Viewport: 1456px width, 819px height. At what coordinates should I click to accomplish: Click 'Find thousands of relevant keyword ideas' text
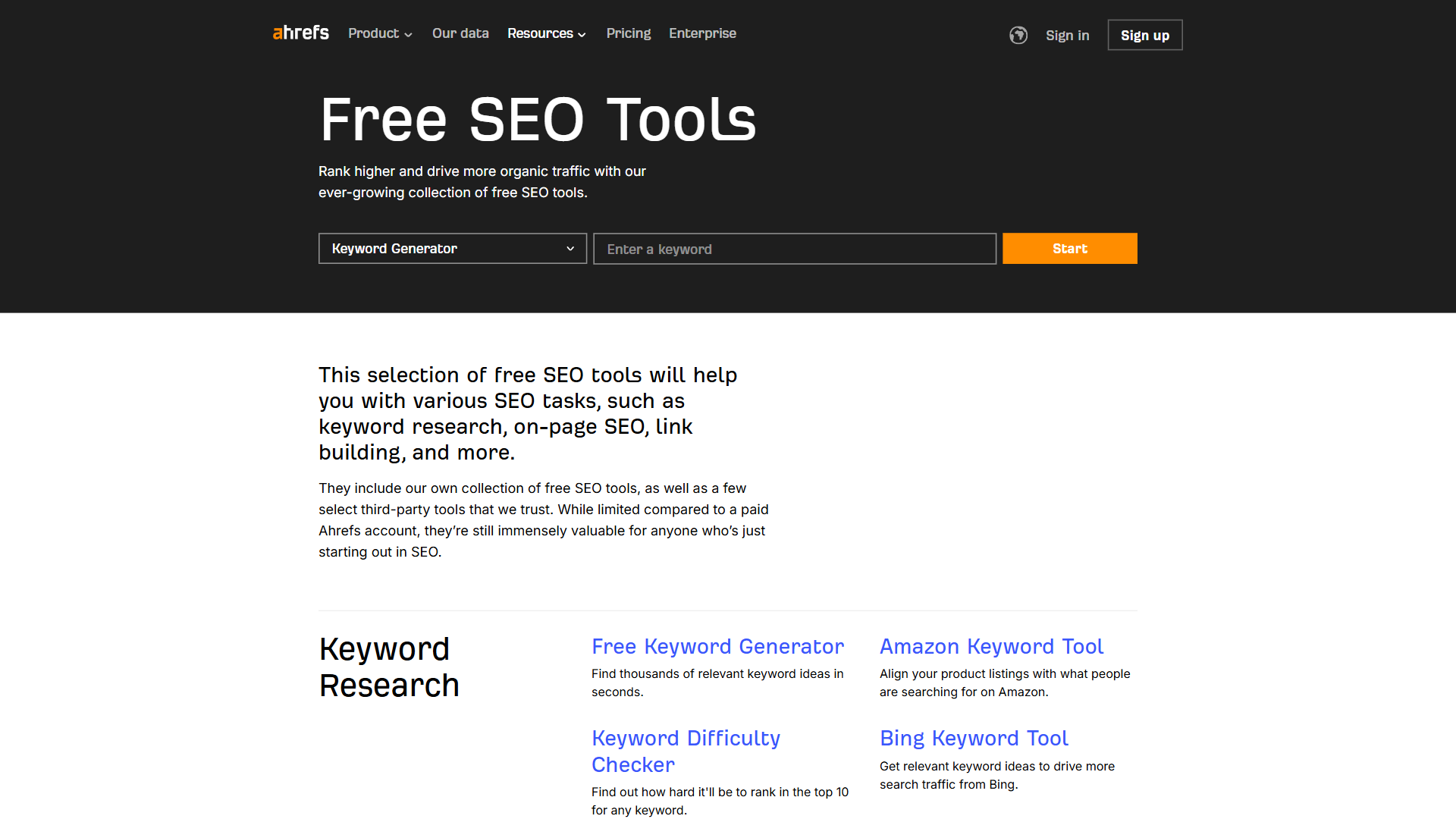click(717, 682)
